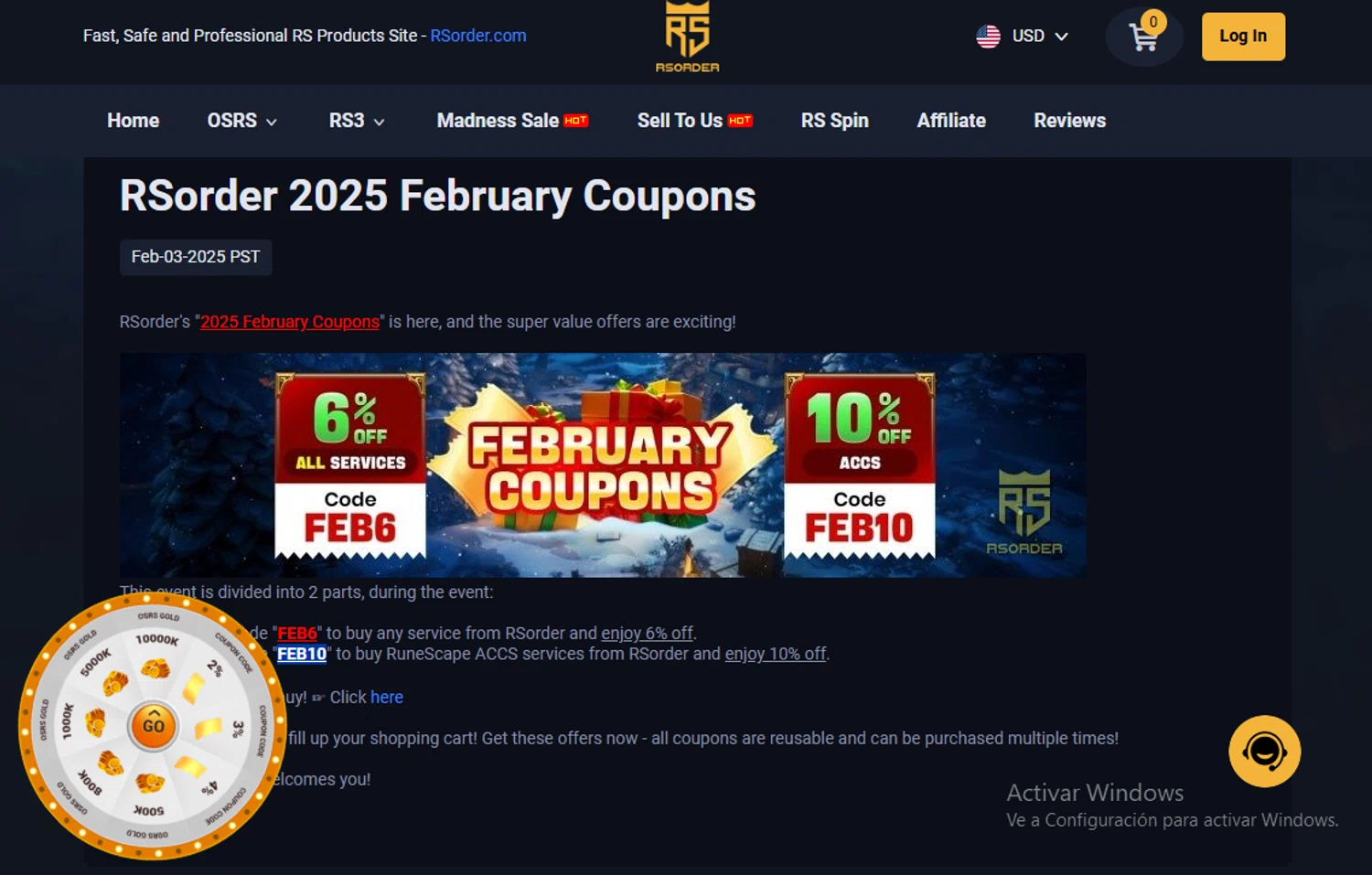Screen dimensions: 1372x875
Task: Spin the wheel with GO button
Action: pyautogui.click(x=153, y=726)
